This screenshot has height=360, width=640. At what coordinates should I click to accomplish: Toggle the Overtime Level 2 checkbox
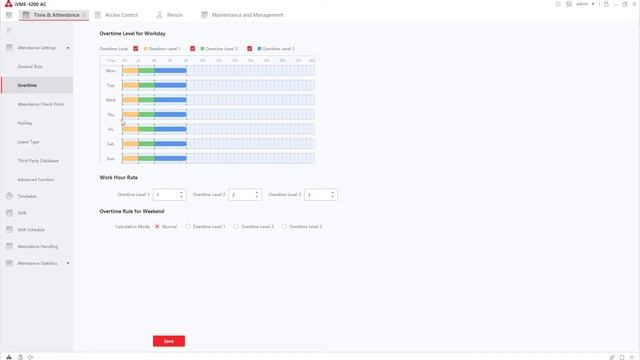coord(193,49)
